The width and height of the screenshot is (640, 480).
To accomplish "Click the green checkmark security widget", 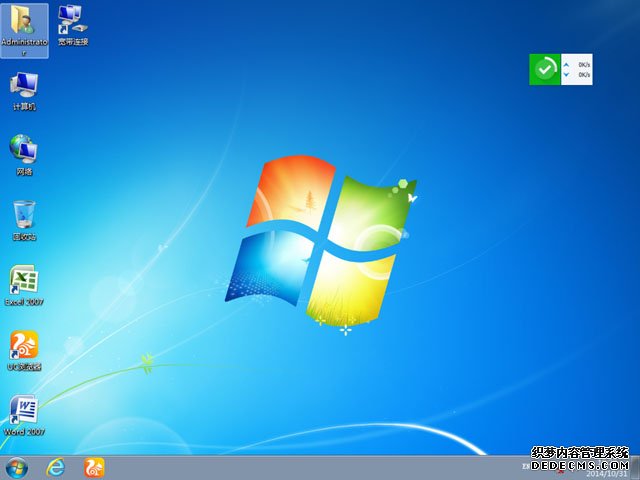I will click(x=545, y=69).
